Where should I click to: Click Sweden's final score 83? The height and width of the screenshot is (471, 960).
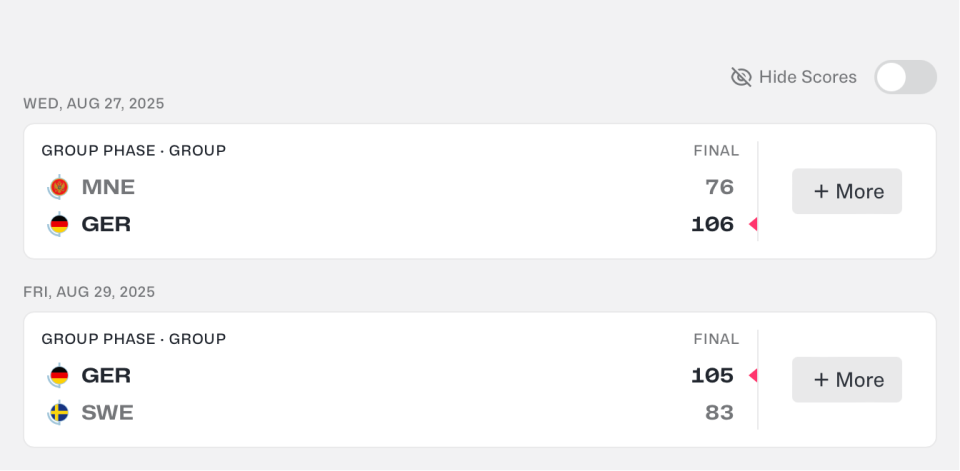[x=719, y=413]
